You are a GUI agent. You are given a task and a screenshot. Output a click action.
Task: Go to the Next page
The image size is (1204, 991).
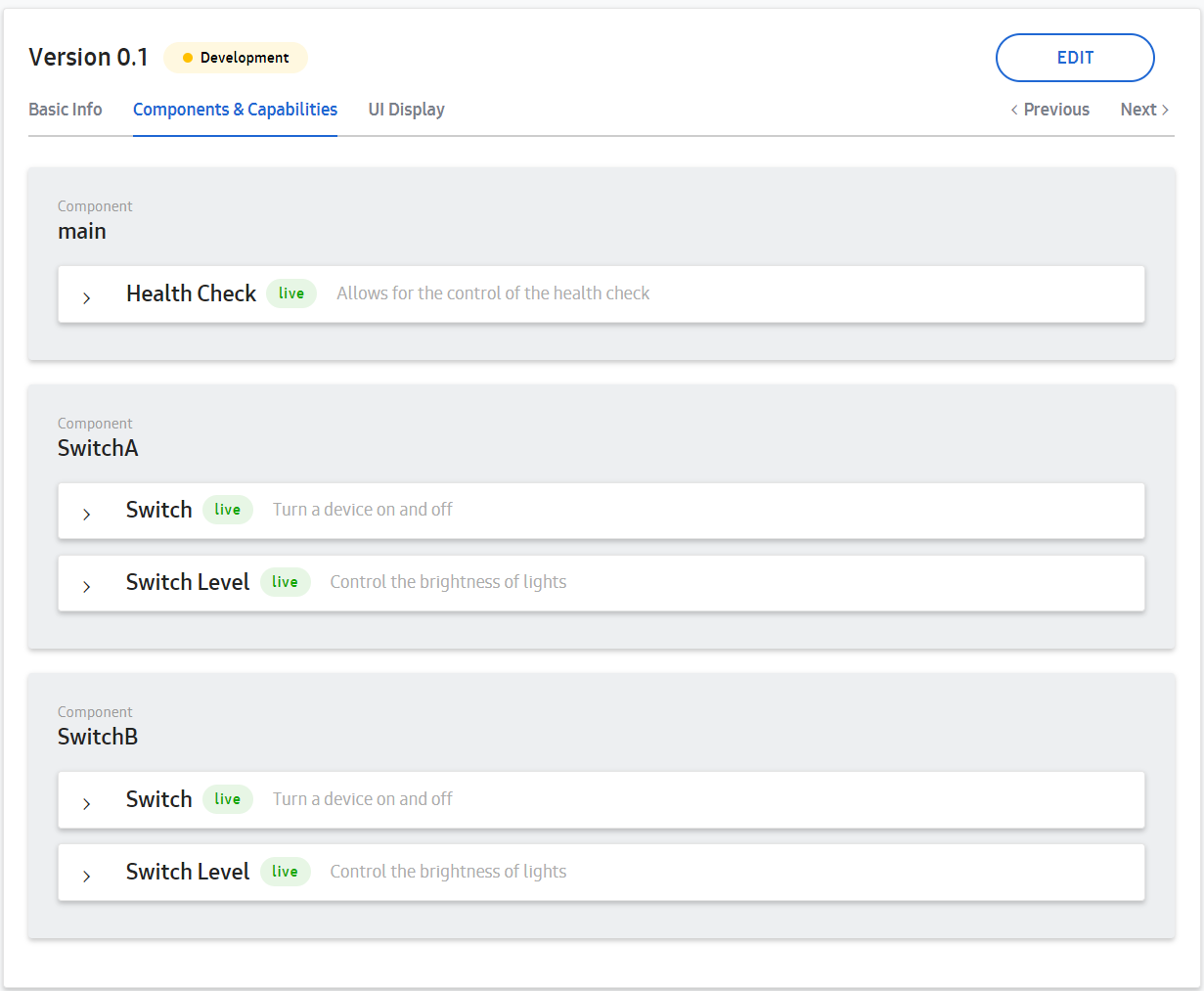pyautogui.click(x=1144, y=110)
